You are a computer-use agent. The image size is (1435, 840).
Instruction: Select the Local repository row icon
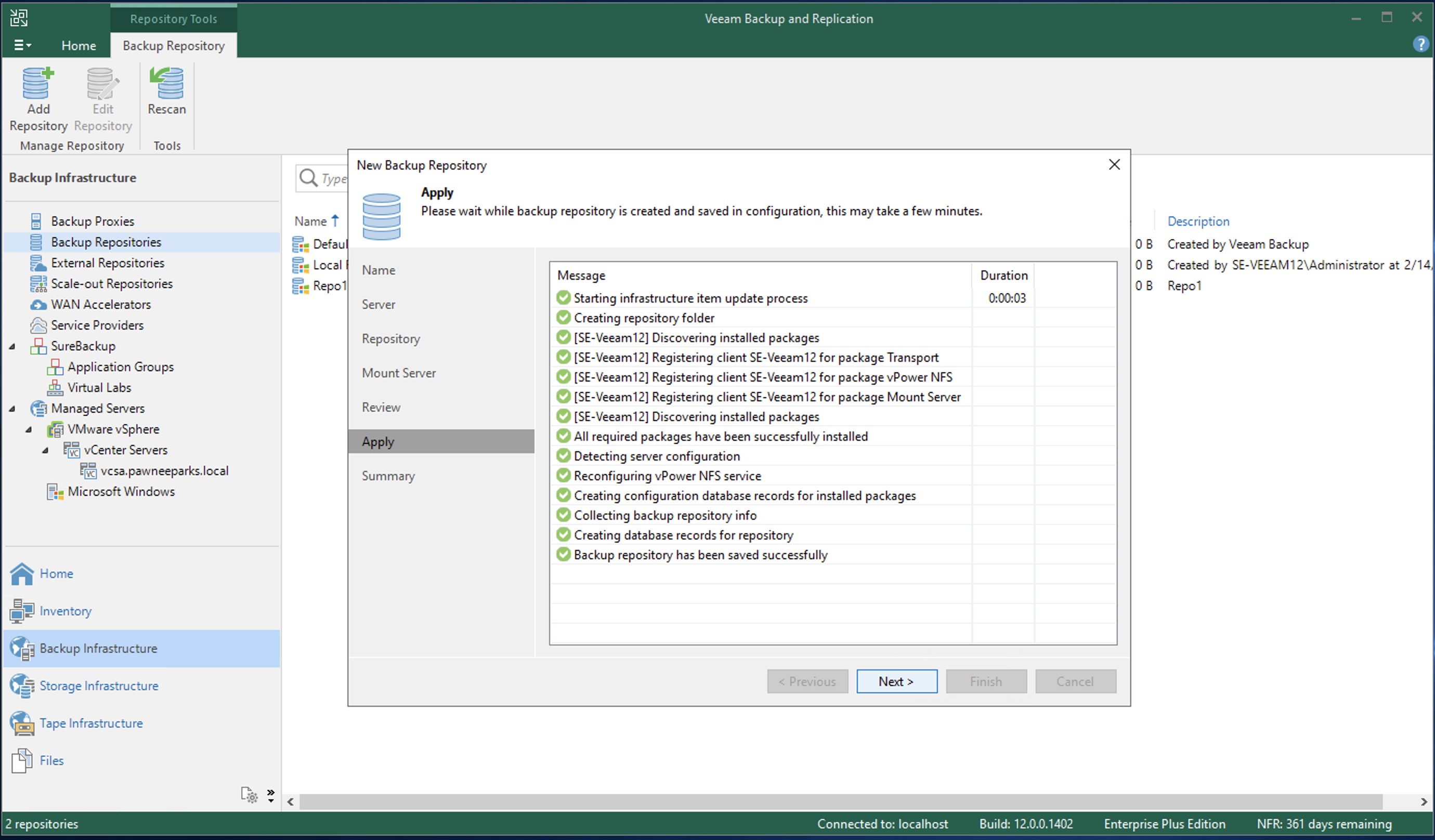click(x=300, y=265)
